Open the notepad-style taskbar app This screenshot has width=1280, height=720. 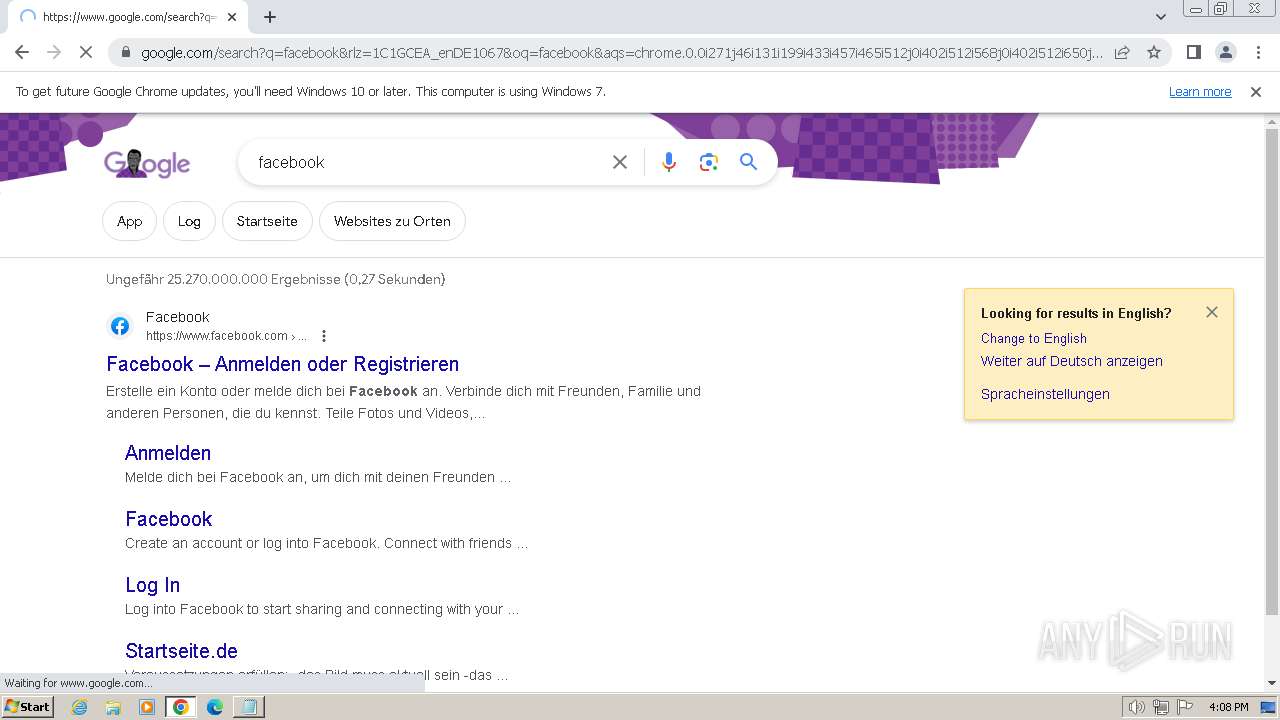[x=248, y=707]
